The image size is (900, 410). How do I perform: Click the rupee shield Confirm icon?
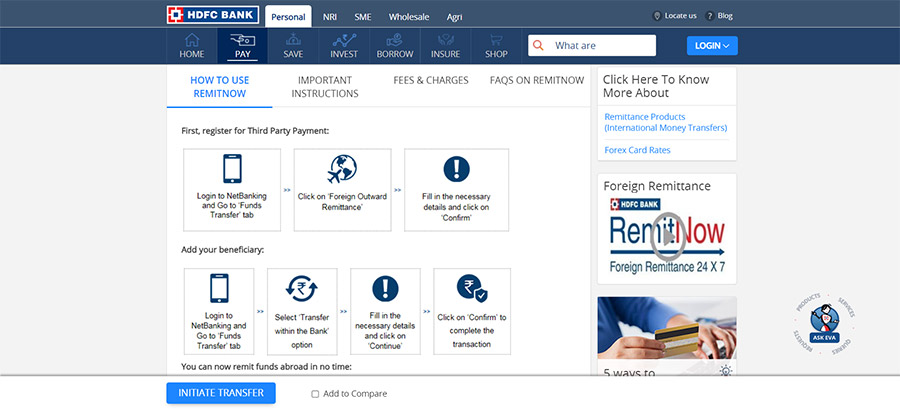(472, 288)
